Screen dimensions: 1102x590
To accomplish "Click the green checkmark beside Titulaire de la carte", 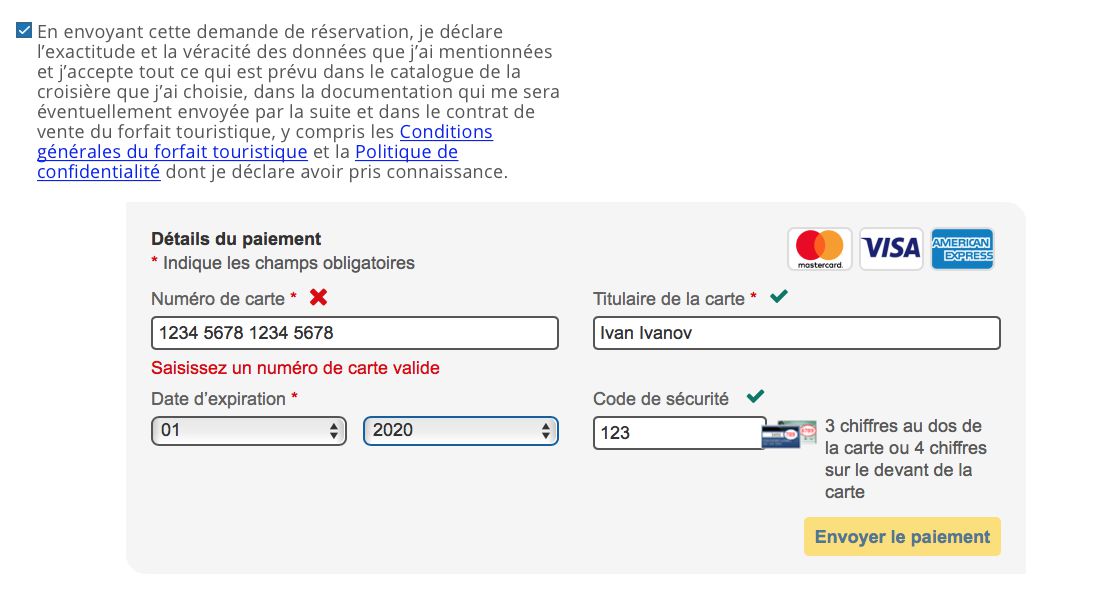I will pos(777,296).
